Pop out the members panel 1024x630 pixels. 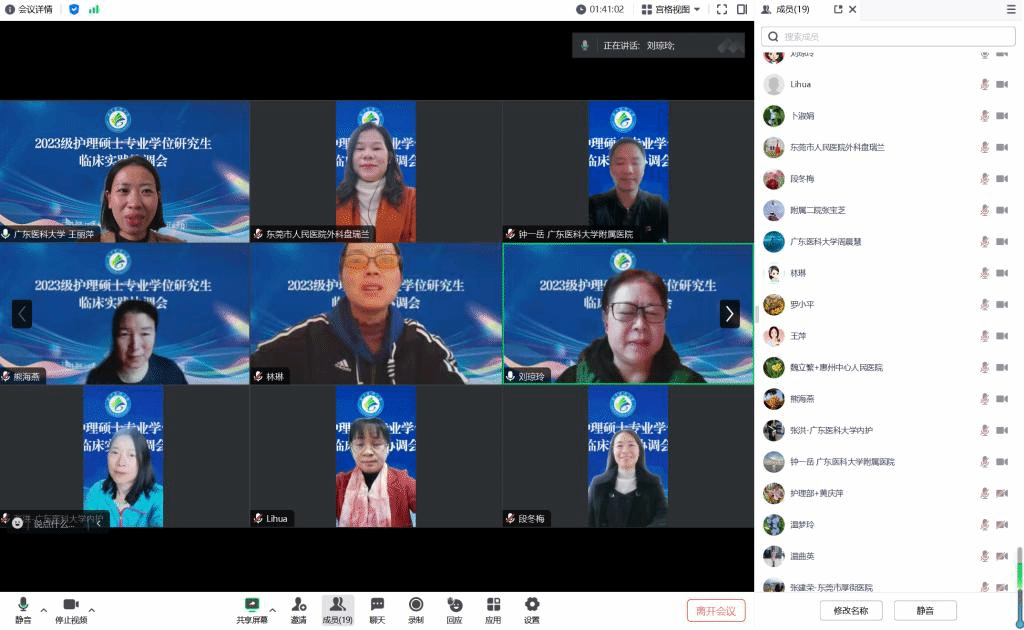pos(838,9)
